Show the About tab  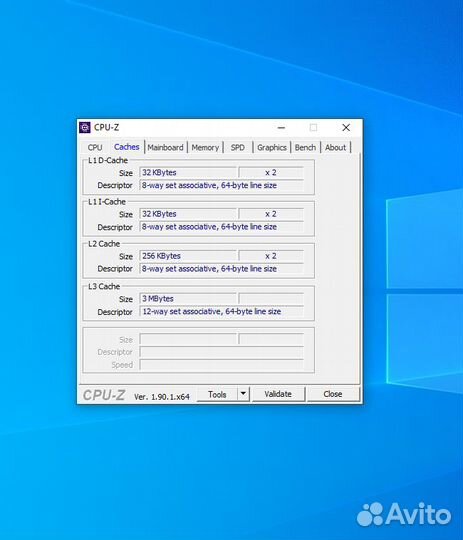(x=335, y=147)
